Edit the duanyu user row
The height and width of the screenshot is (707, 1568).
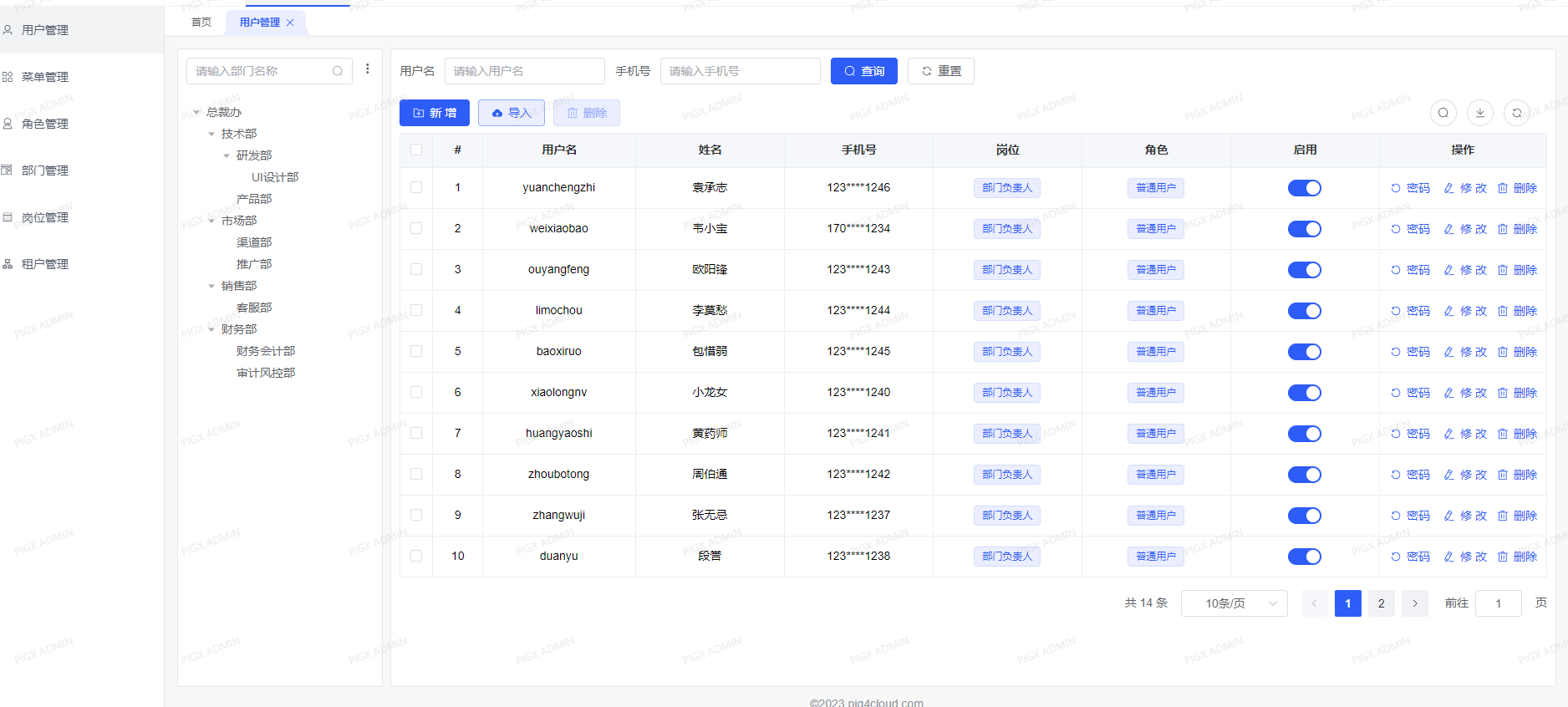tap(1465, 557)
